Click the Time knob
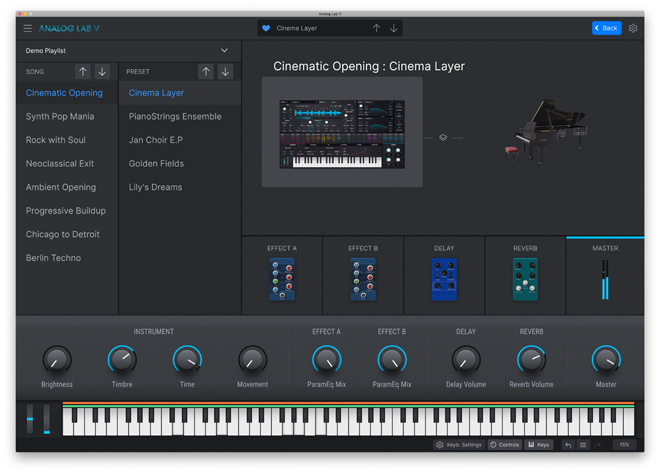This screenshot has height=473, width=660. point(187,360)
